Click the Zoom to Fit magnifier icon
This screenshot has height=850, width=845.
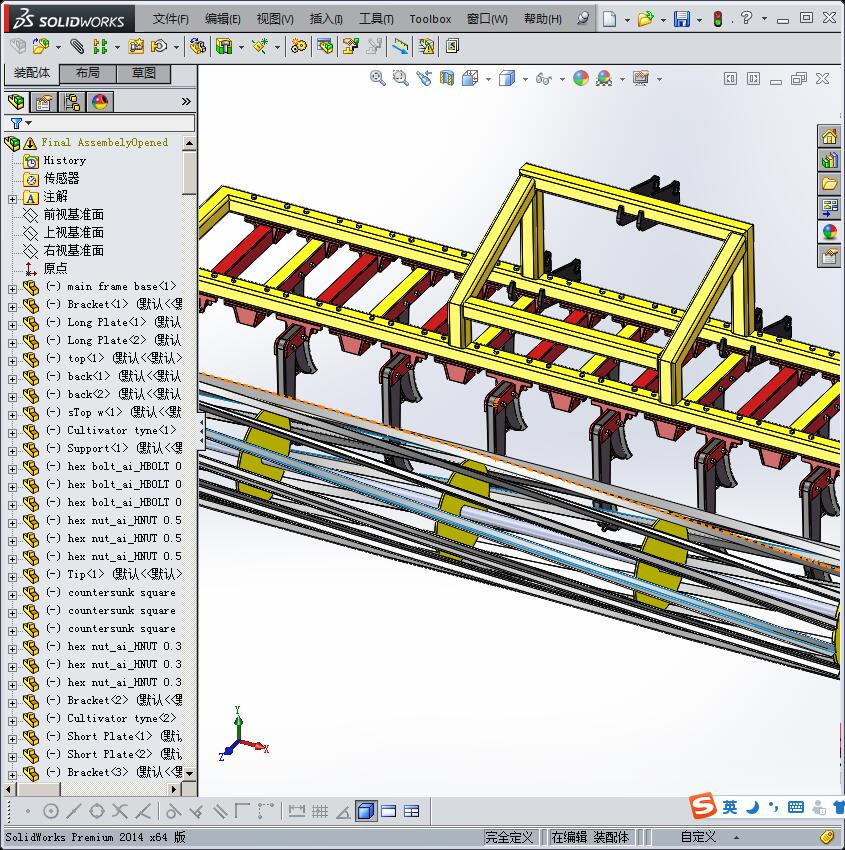click(x=377, y=79)
